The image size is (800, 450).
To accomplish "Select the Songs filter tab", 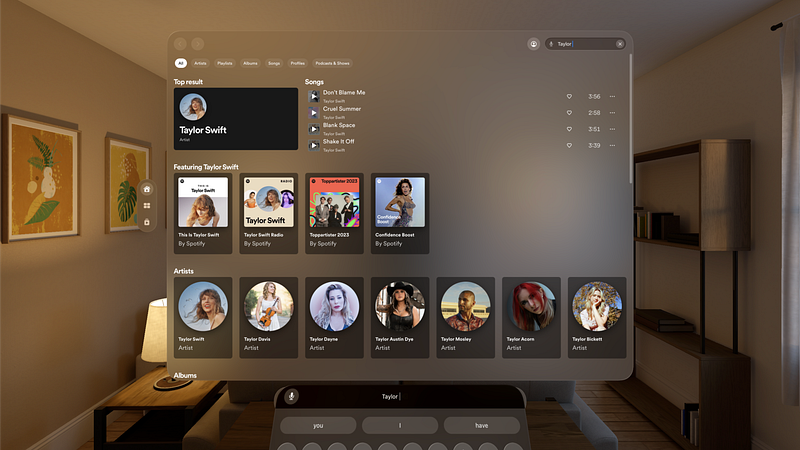I will point(274,63).
